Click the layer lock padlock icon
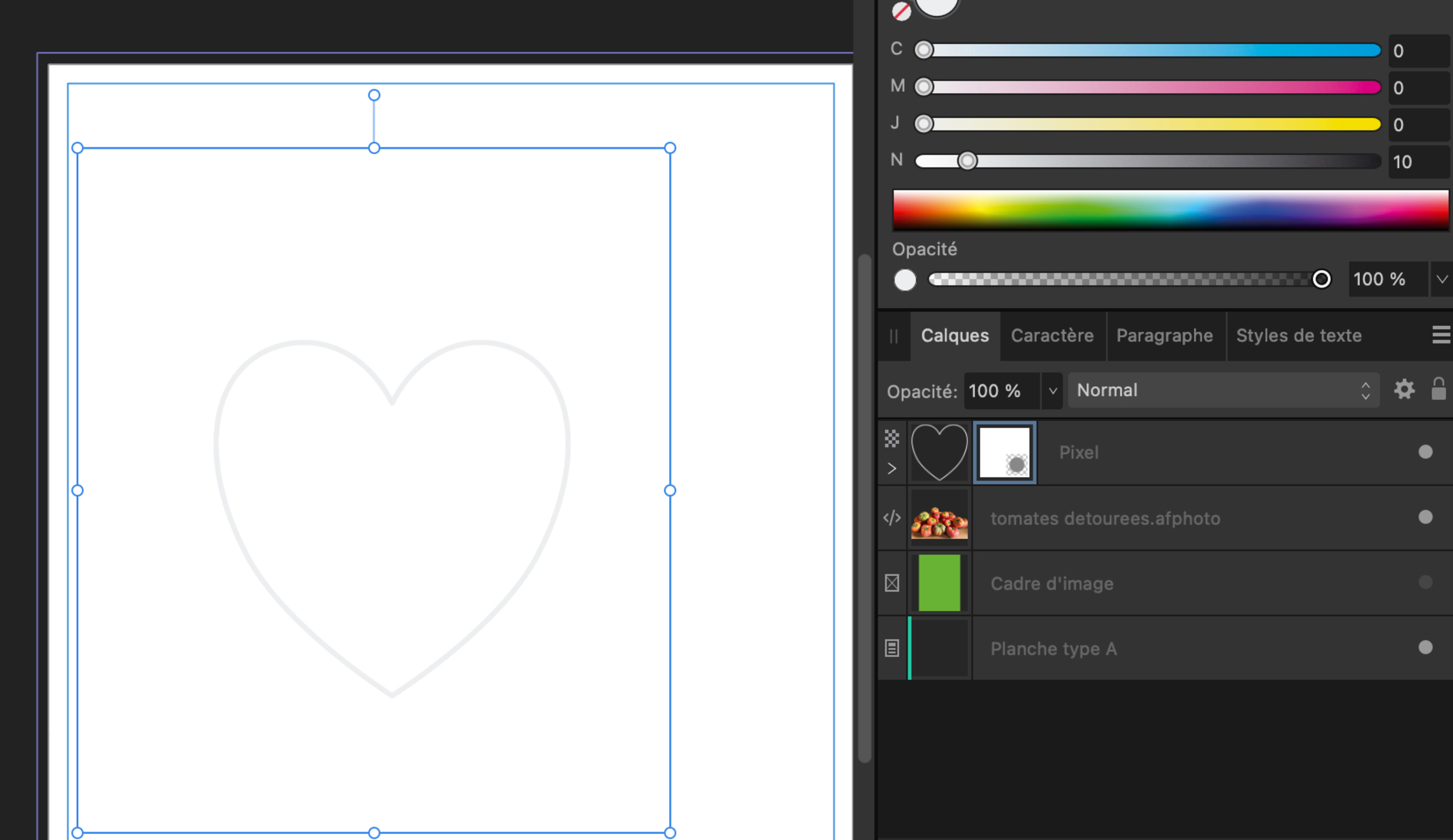 pyautogui.click(x=1438, y=389)
